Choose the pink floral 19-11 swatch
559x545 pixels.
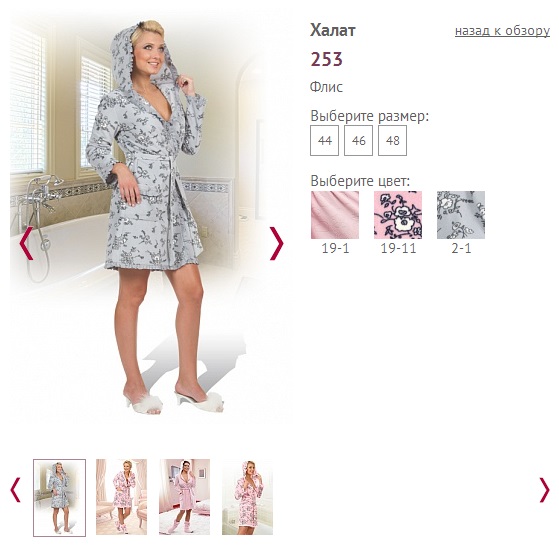click(x=398, y=215)
